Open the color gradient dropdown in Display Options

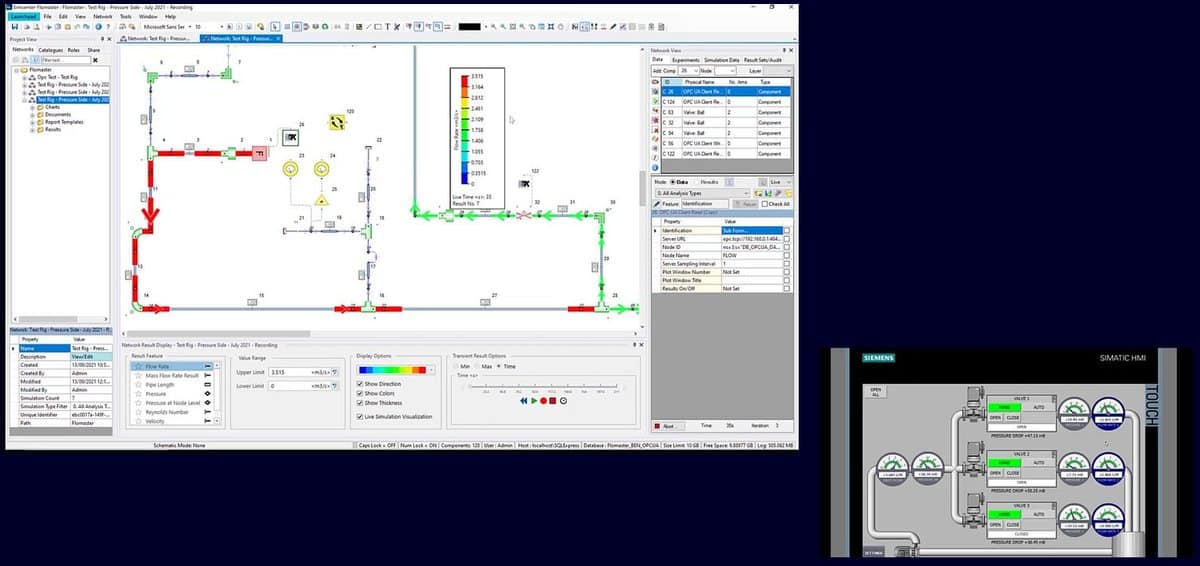tap(433, 371)
